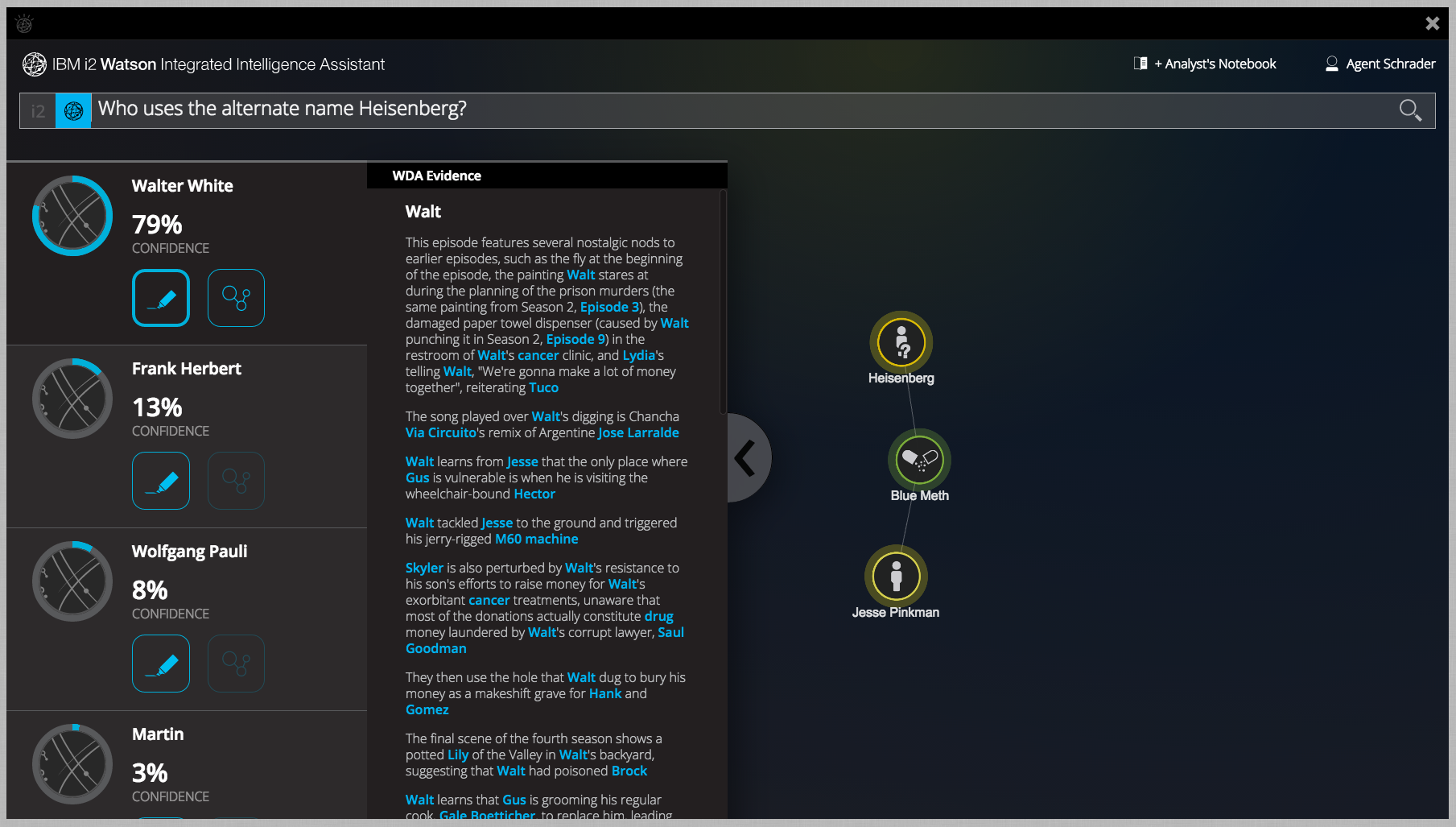Toggle evidence highlighter for Walter White
This screenshot has height=827, width=1456.
coord(161,298)
